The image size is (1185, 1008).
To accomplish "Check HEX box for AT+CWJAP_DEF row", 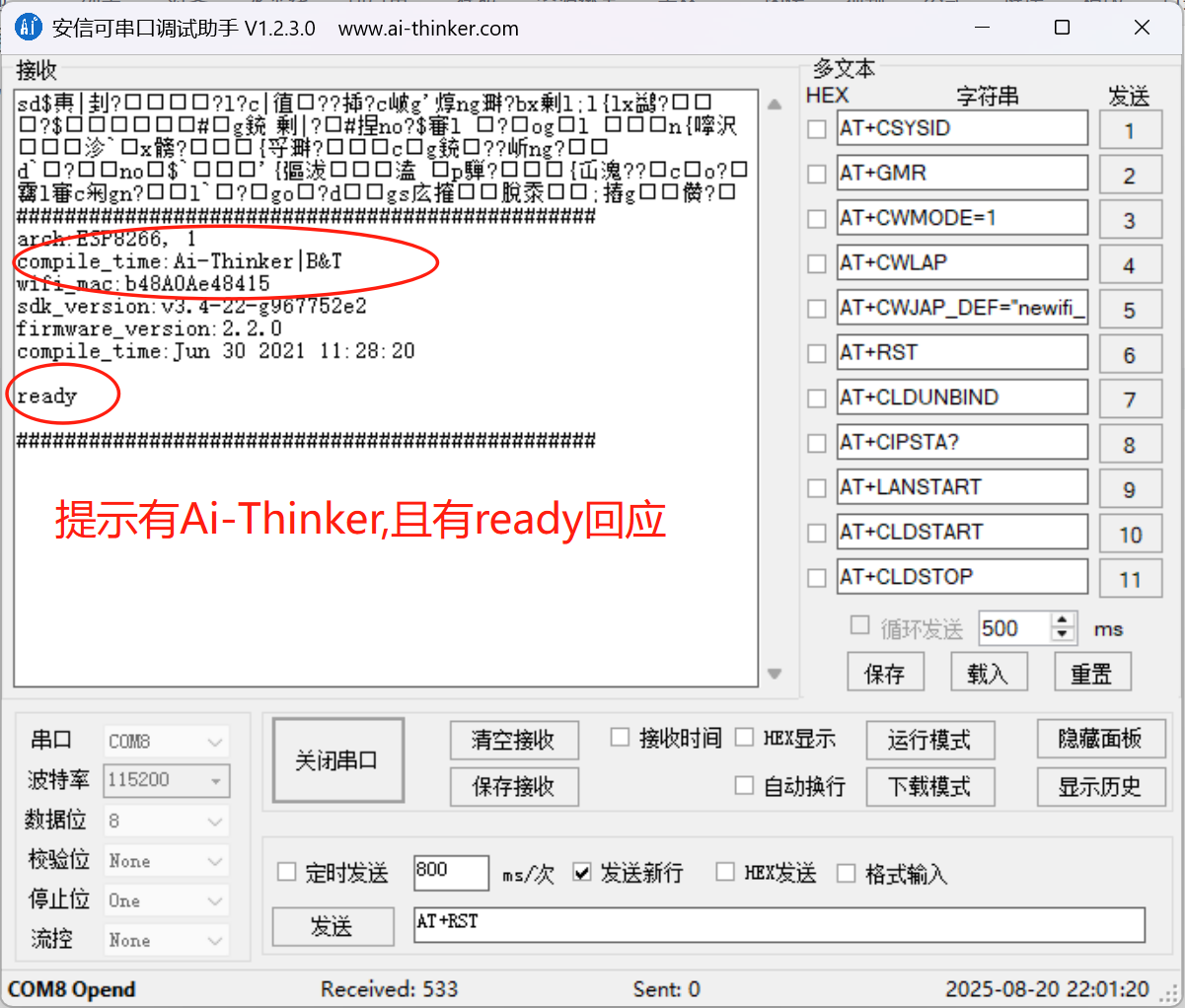I will [x=817, y=309].
